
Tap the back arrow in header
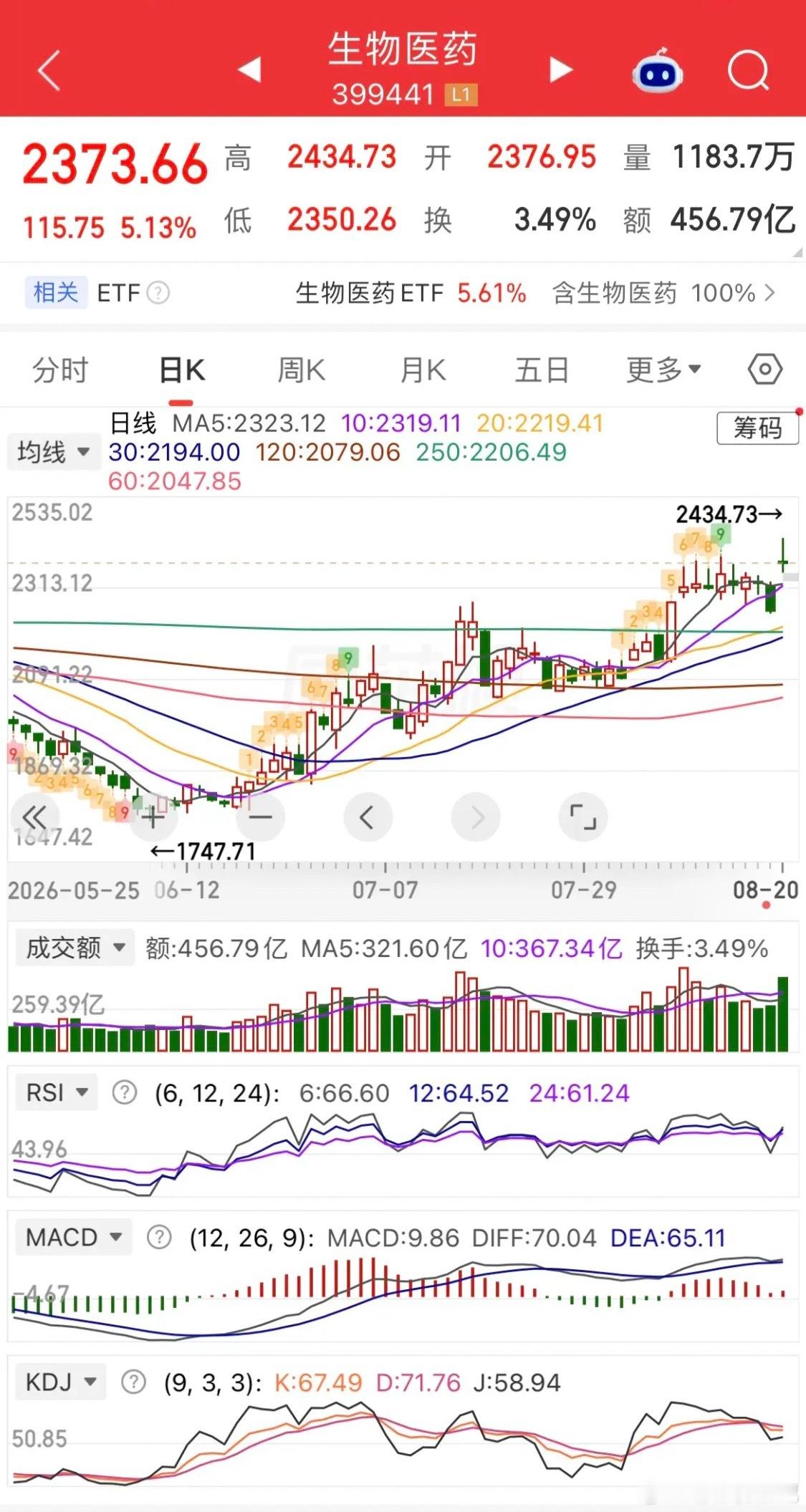49,70
